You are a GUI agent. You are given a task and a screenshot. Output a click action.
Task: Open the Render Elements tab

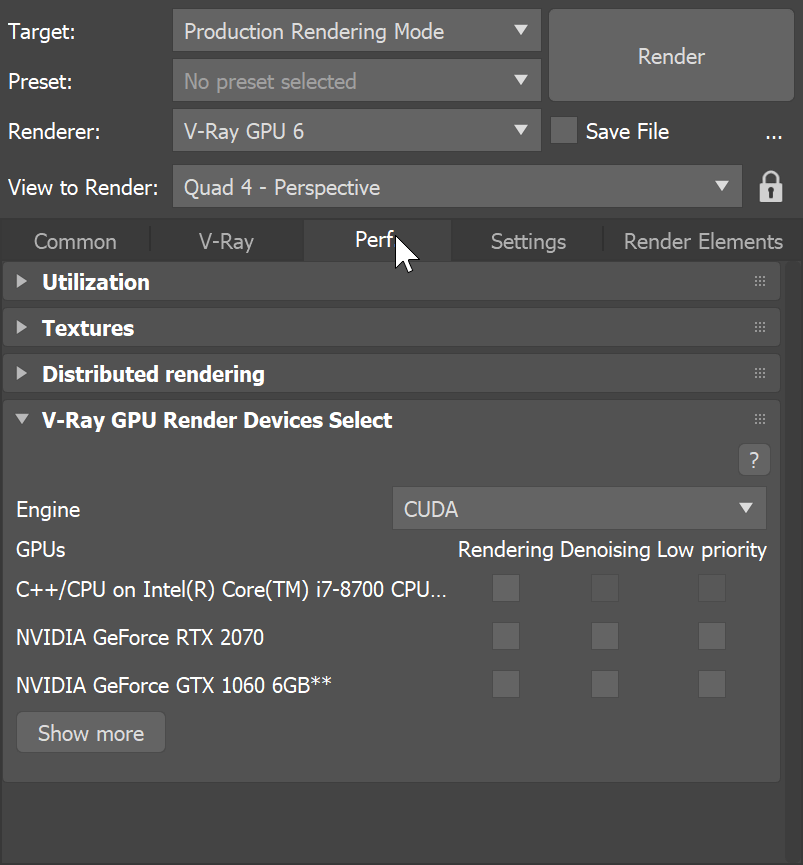pos(702,241)
